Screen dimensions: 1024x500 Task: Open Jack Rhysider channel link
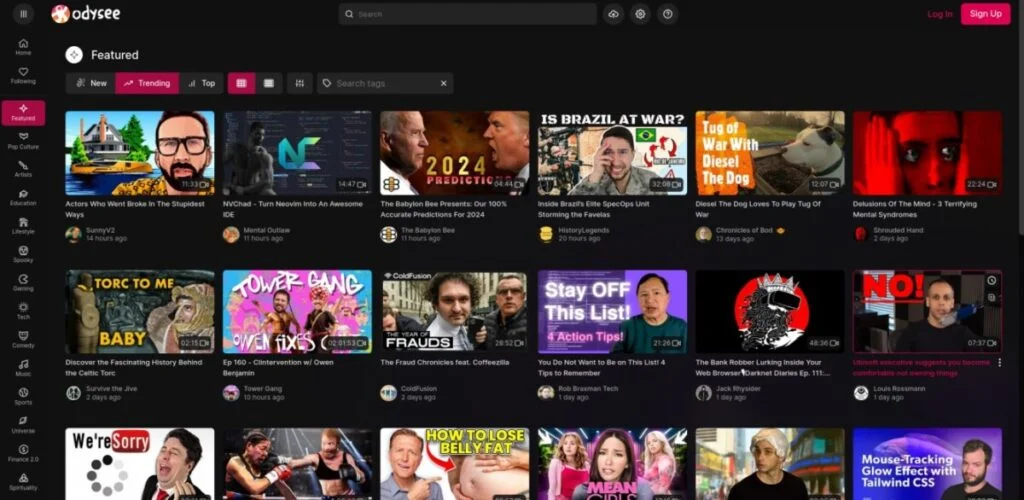(x=739, y=388)
